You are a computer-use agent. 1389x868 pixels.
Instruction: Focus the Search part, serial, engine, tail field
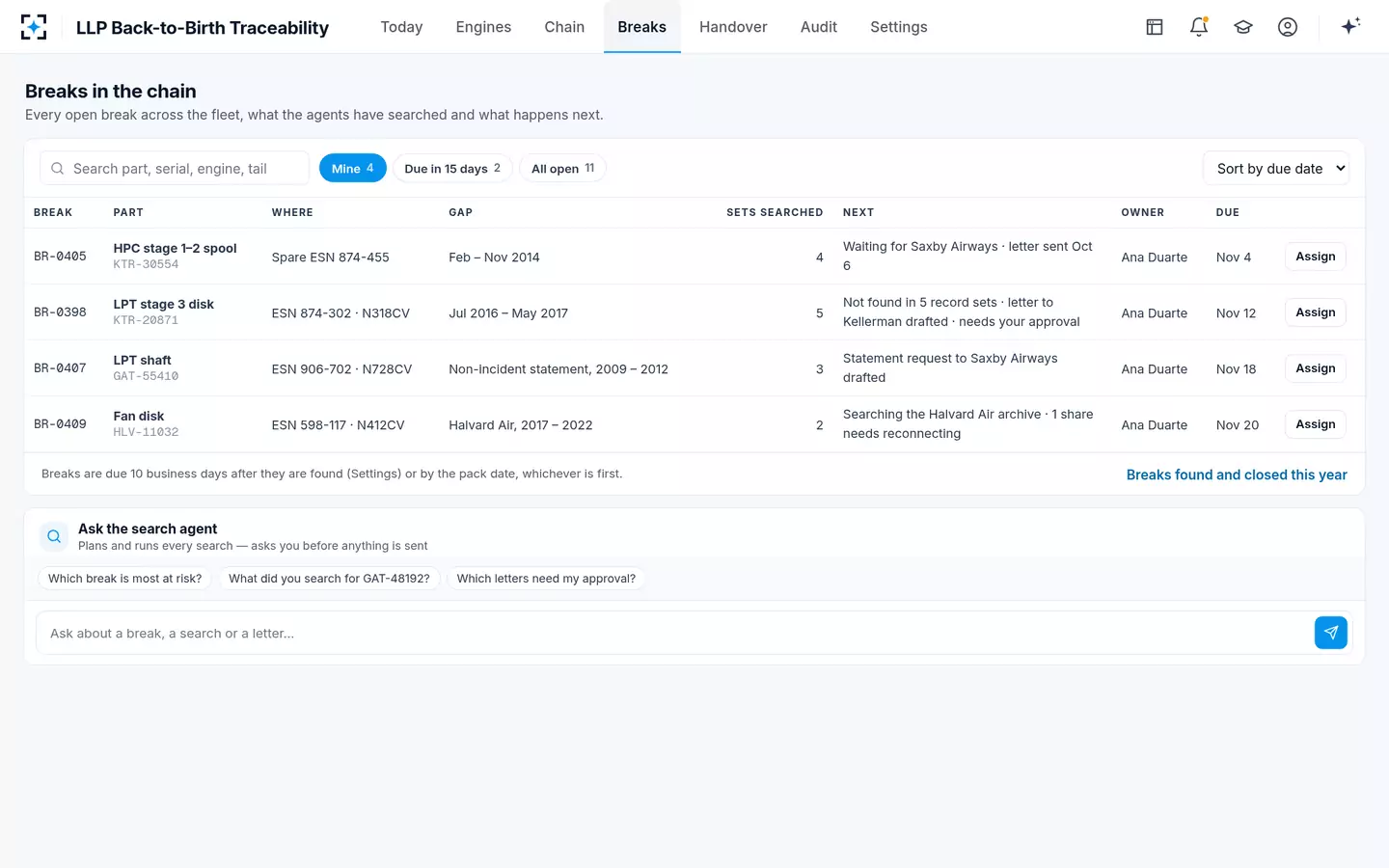(175, 168)
